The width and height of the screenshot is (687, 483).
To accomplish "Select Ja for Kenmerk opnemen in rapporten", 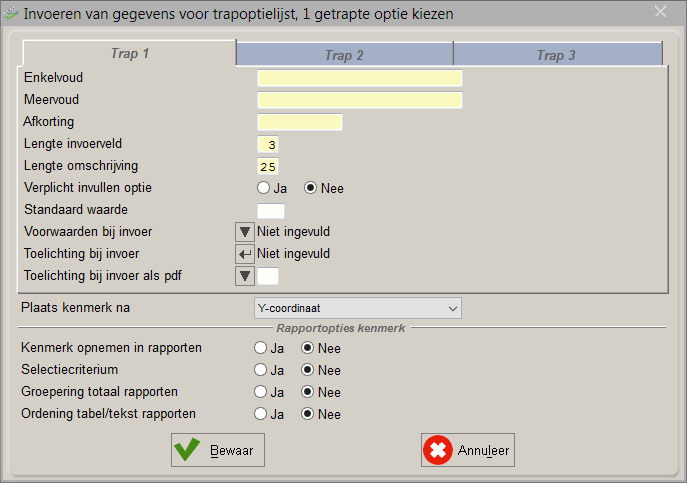I will coord(260,348).
